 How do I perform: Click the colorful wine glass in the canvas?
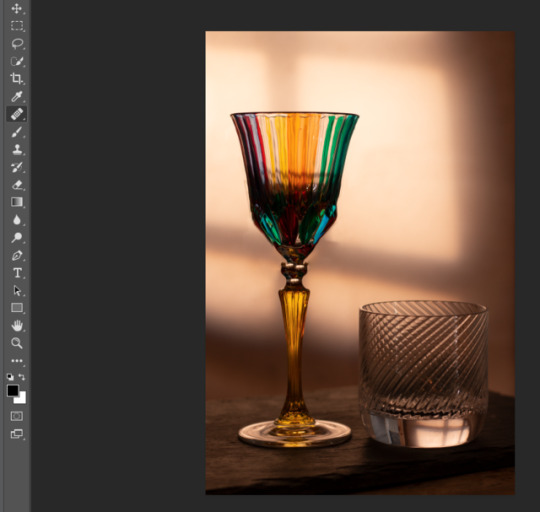coord(294,280)
